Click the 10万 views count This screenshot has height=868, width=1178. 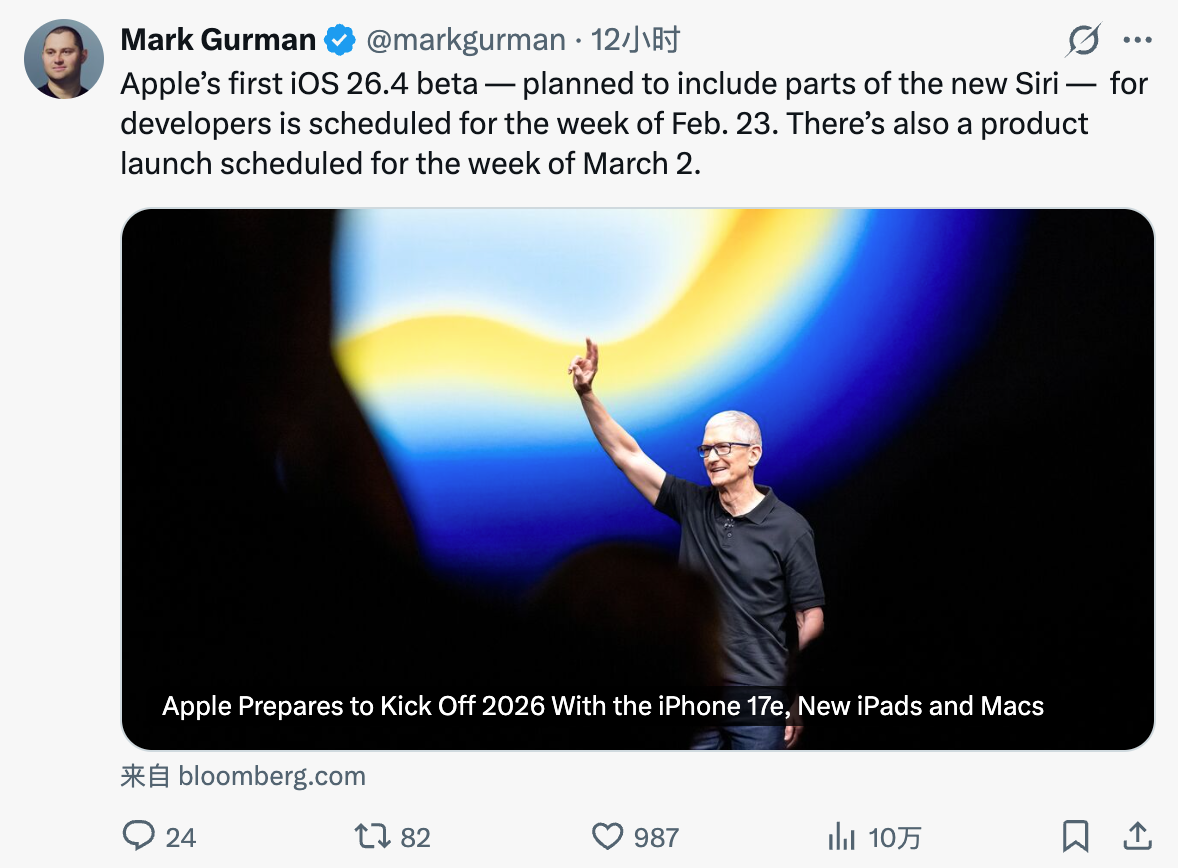[895, 837]
